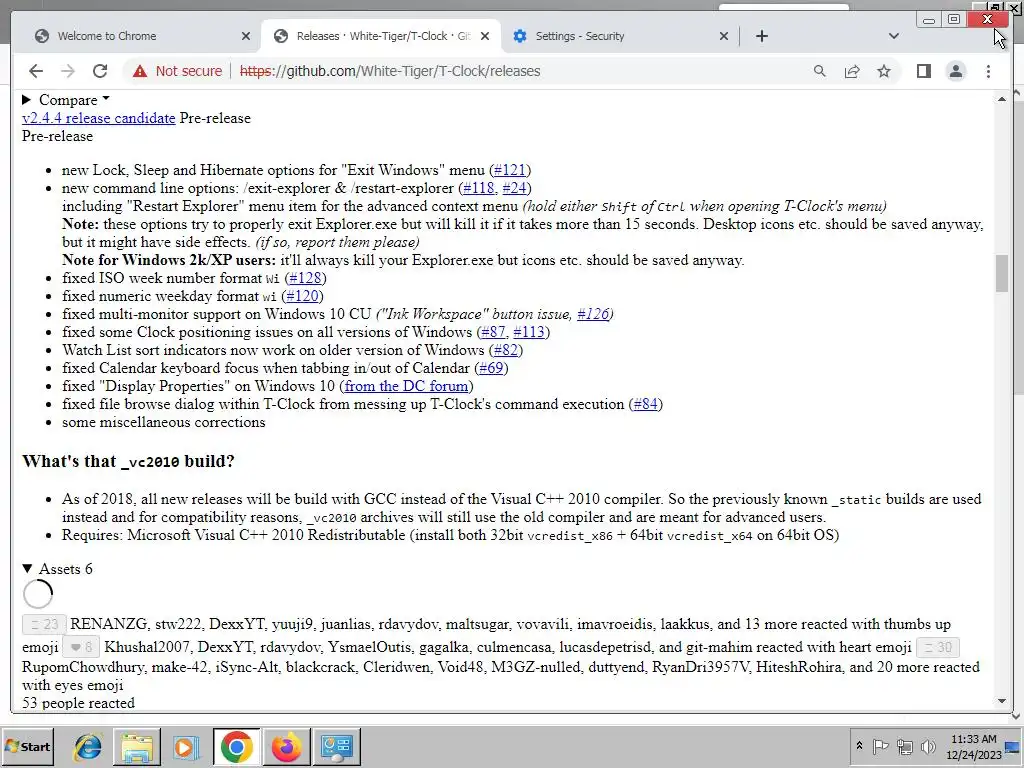The height and width of the screenshot is (768, 1024).
Task: Click the loading spinner under Assets
Action: [x=38, y=594]
